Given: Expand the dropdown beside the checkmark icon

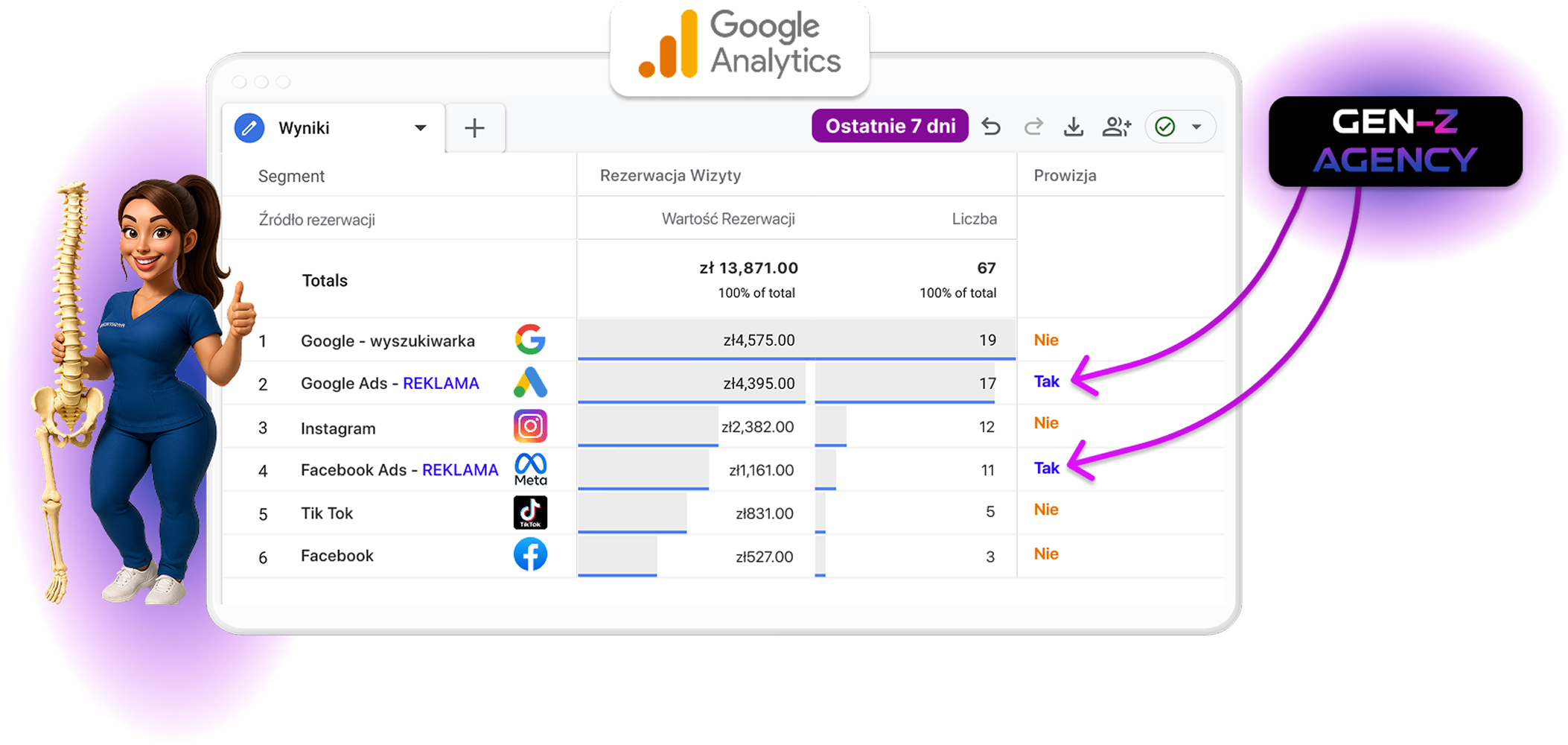Looking at the screenshot, I should (1197, 127).
